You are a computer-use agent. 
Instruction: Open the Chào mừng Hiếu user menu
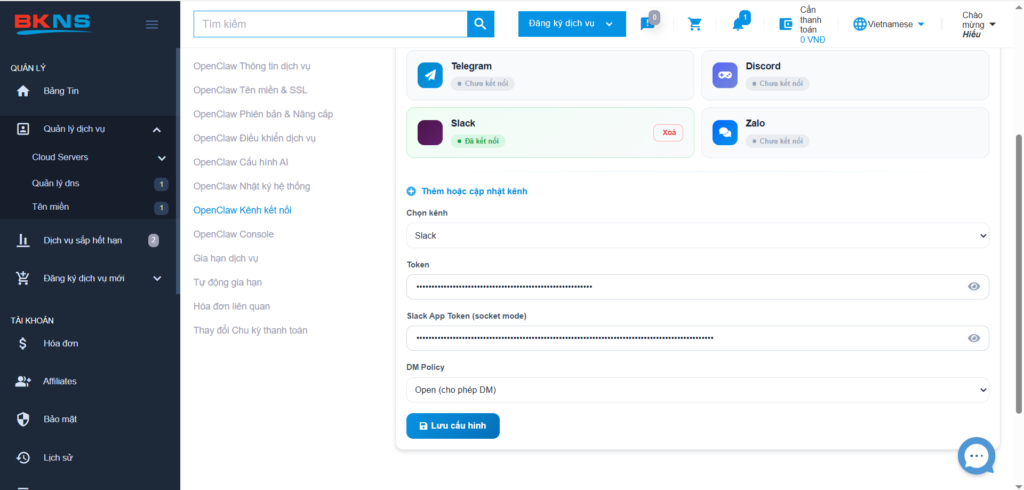click(978, 25)
